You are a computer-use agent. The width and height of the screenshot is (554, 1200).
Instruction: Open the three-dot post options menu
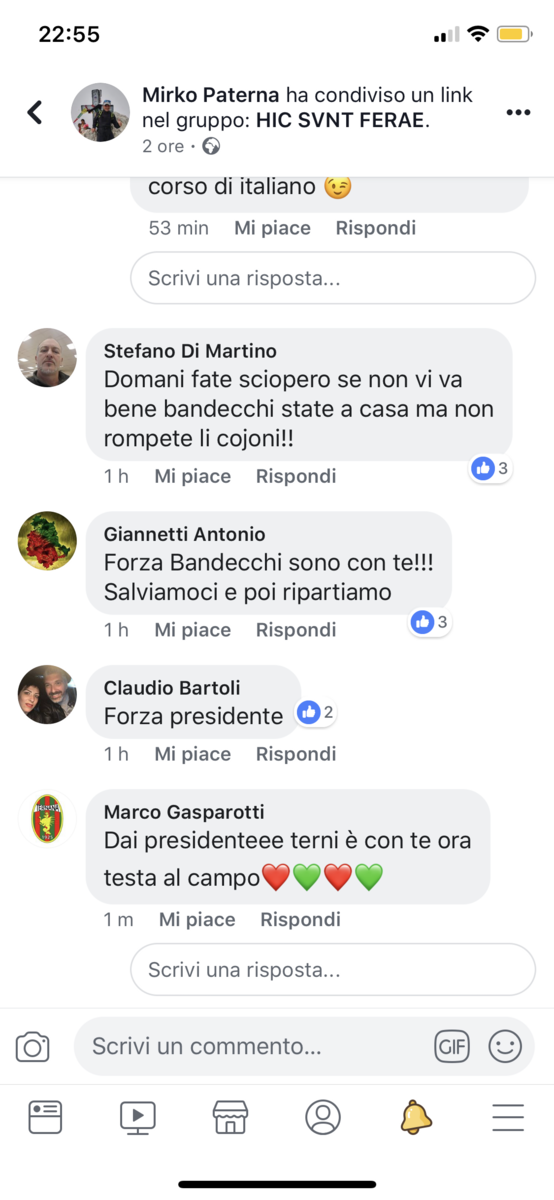tap(518, 113)
